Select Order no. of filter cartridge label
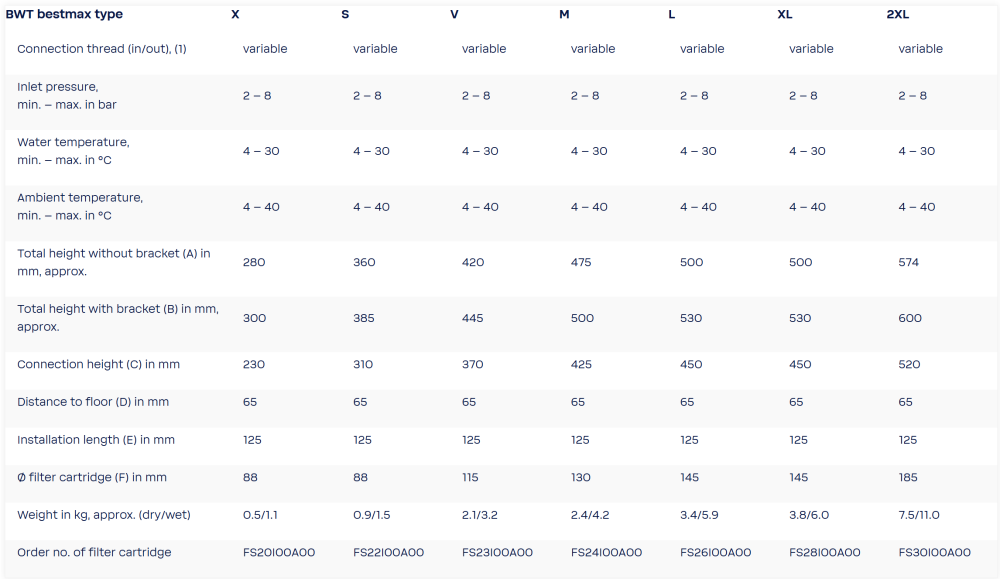The image size is (1000, 579). click(94, 552)
